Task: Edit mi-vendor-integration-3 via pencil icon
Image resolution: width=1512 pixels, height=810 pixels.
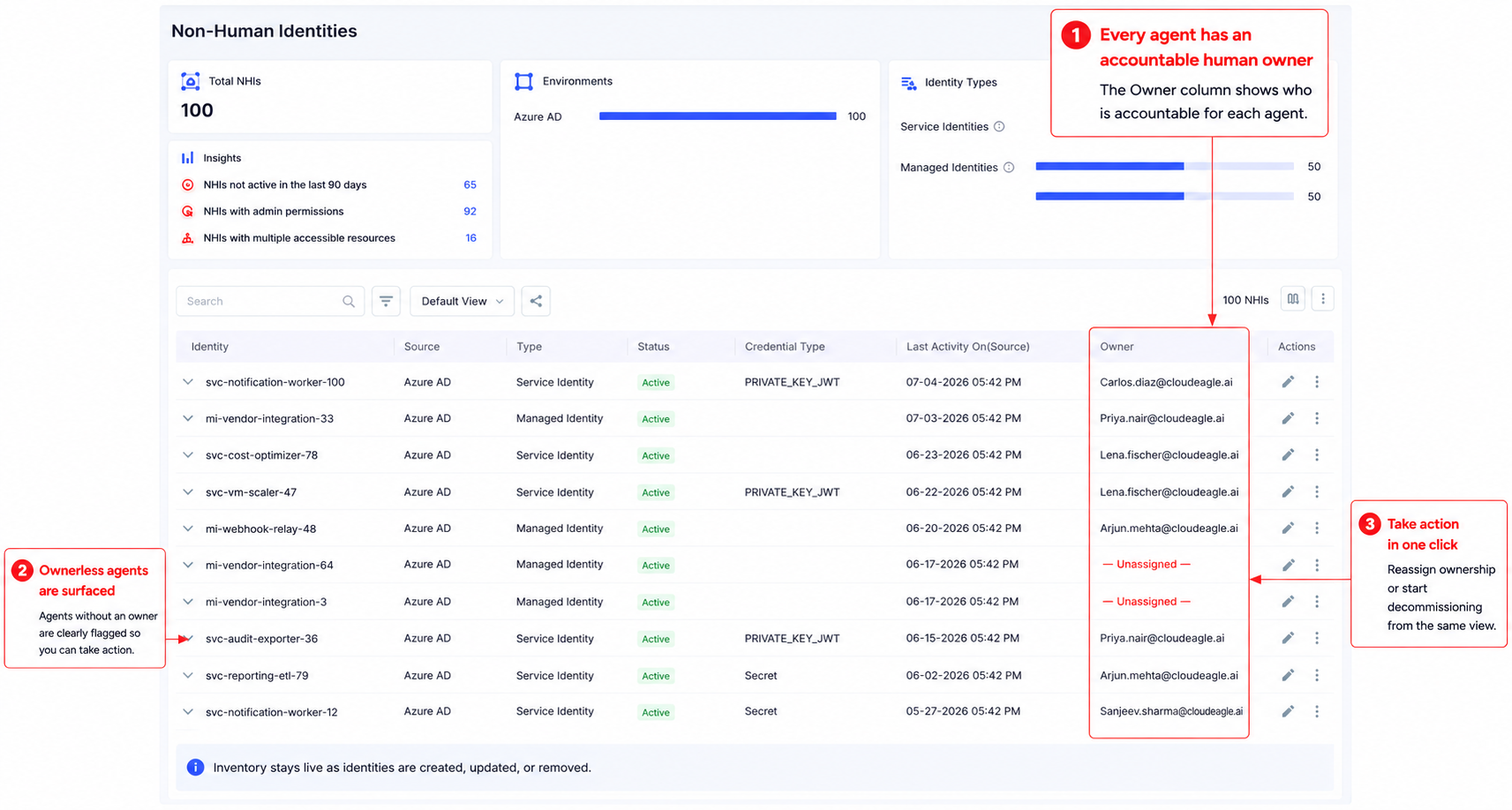Action: (1288, 602)
